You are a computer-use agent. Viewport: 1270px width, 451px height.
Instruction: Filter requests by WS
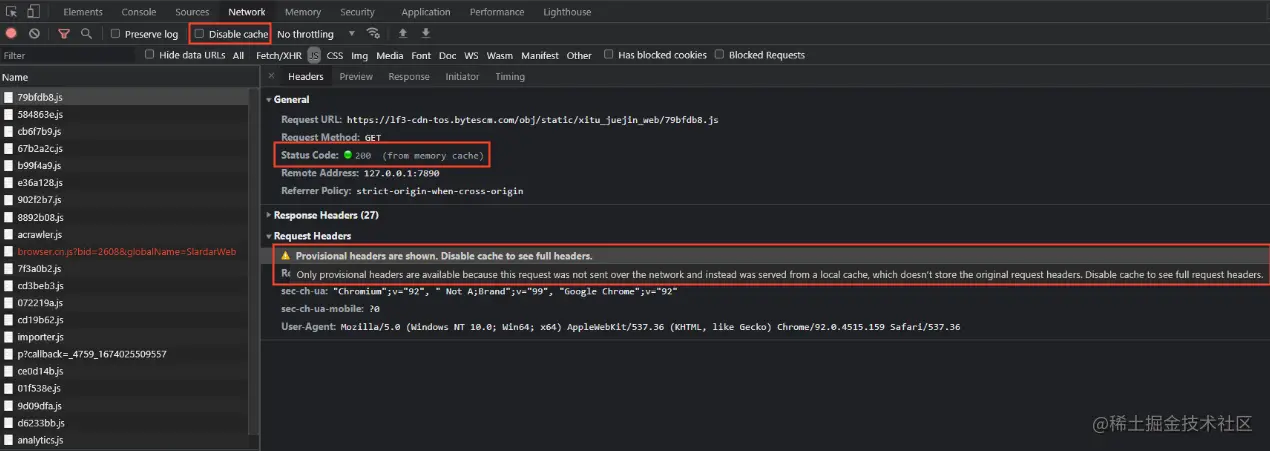(471, 55)
